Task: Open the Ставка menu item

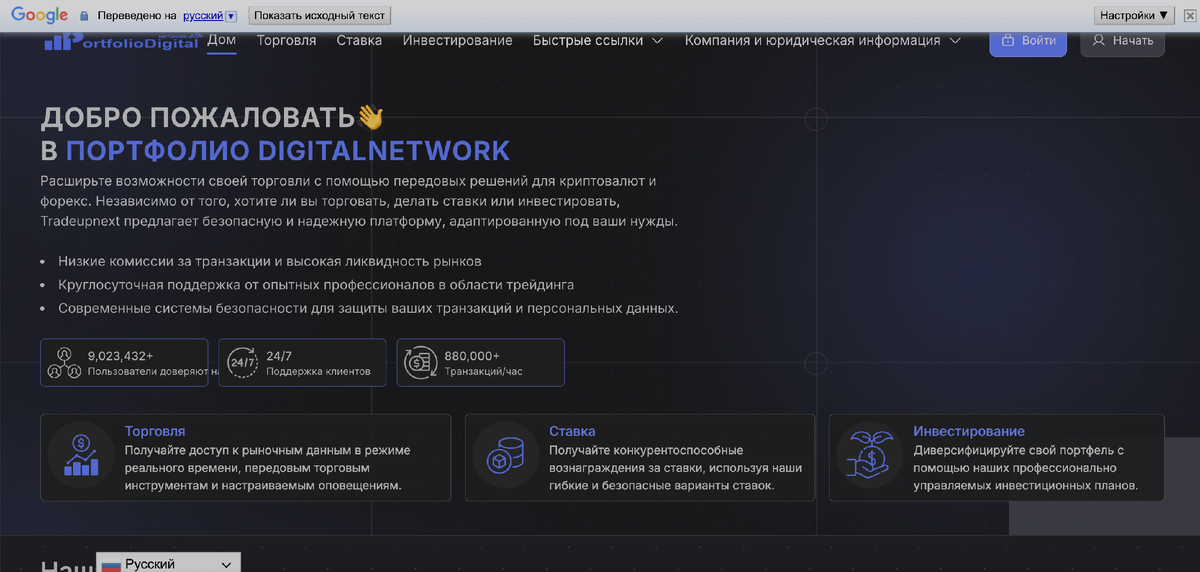Action: point(360,41)
